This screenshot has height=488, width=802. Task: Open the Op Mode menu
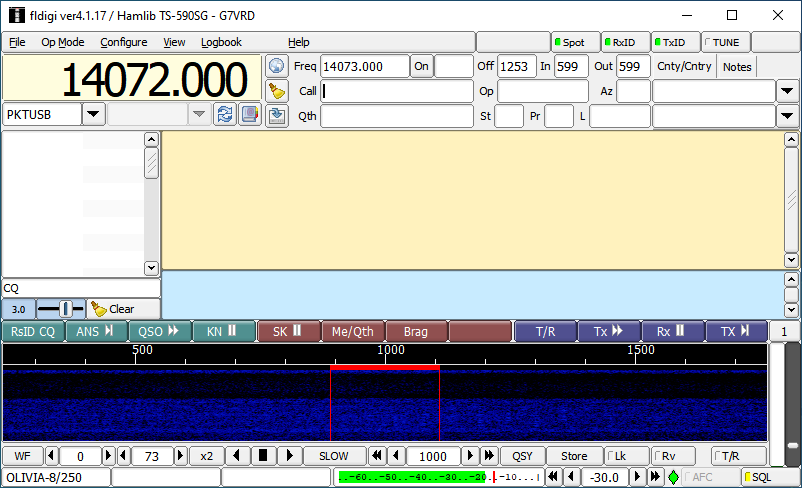[63, 42]
